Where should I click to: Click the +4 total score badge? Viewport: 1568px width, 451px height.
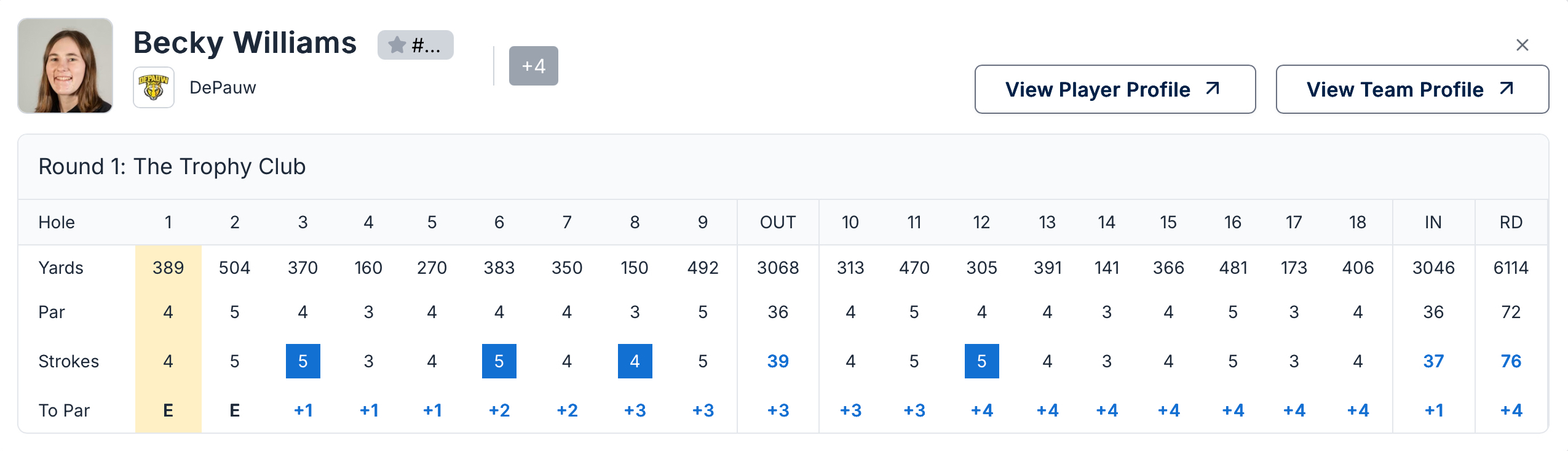pos(533,66)
